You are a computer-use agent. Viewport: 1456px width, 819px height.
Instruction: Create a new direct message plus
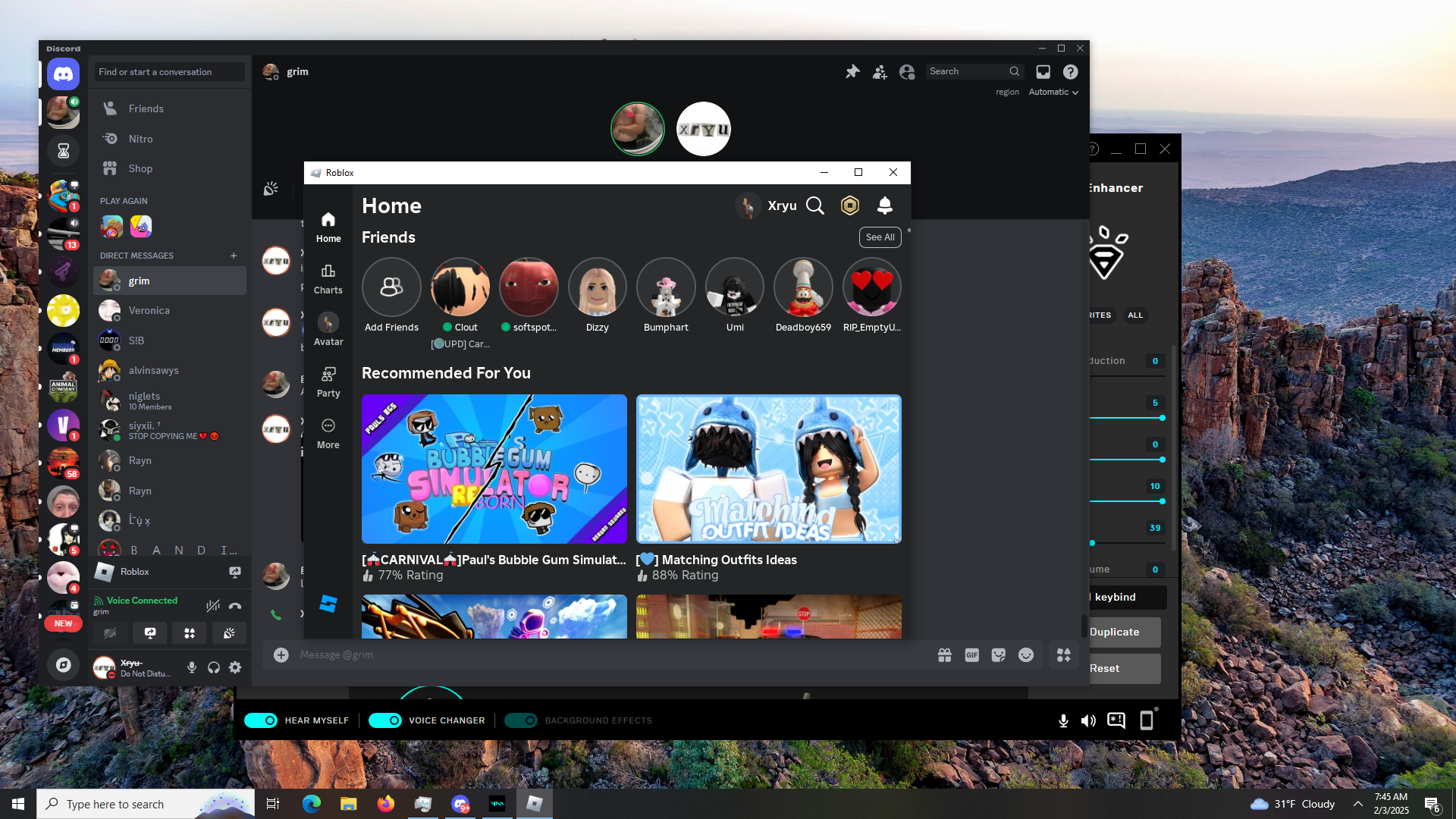point(234,256)
